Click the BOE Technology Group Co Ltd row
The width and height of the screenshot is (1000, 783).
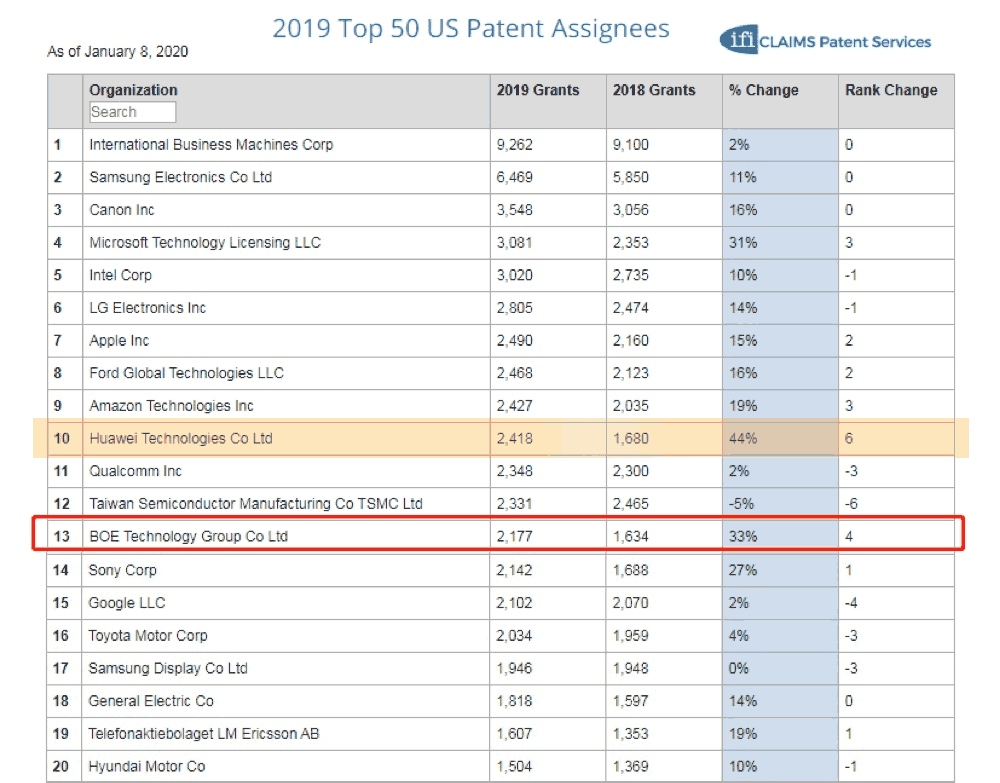pos(188,536)
